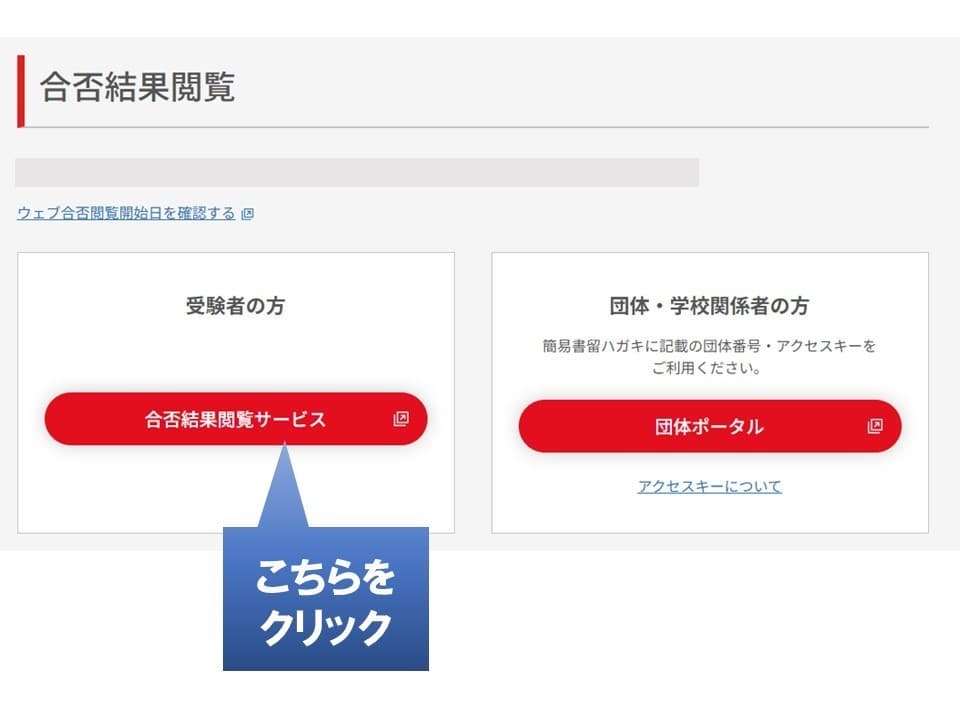The height and width of the screenshot is (720, 960).
Task: Click the blue こちらをクリック callout box
Action: (326, 599)
